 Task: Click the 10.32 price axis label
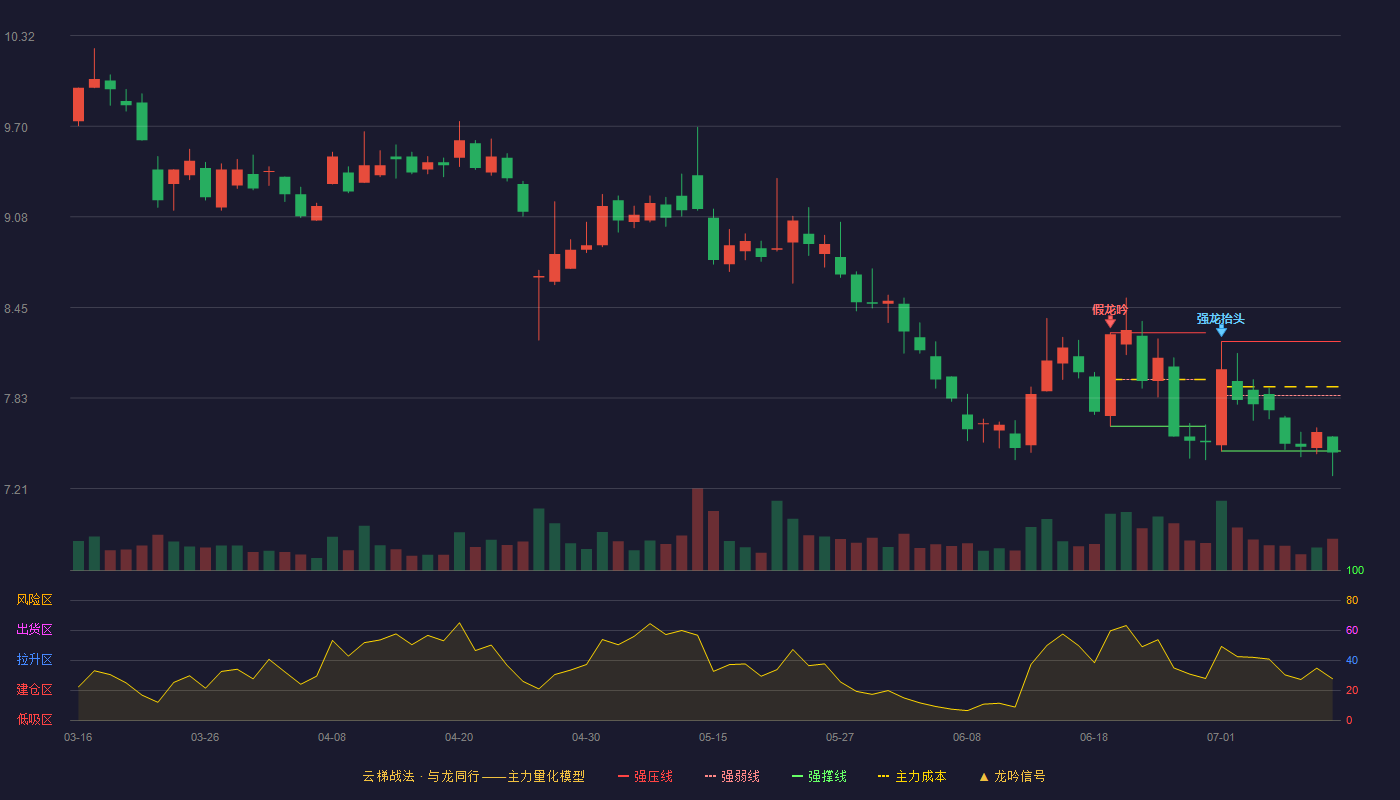(19, 37)
